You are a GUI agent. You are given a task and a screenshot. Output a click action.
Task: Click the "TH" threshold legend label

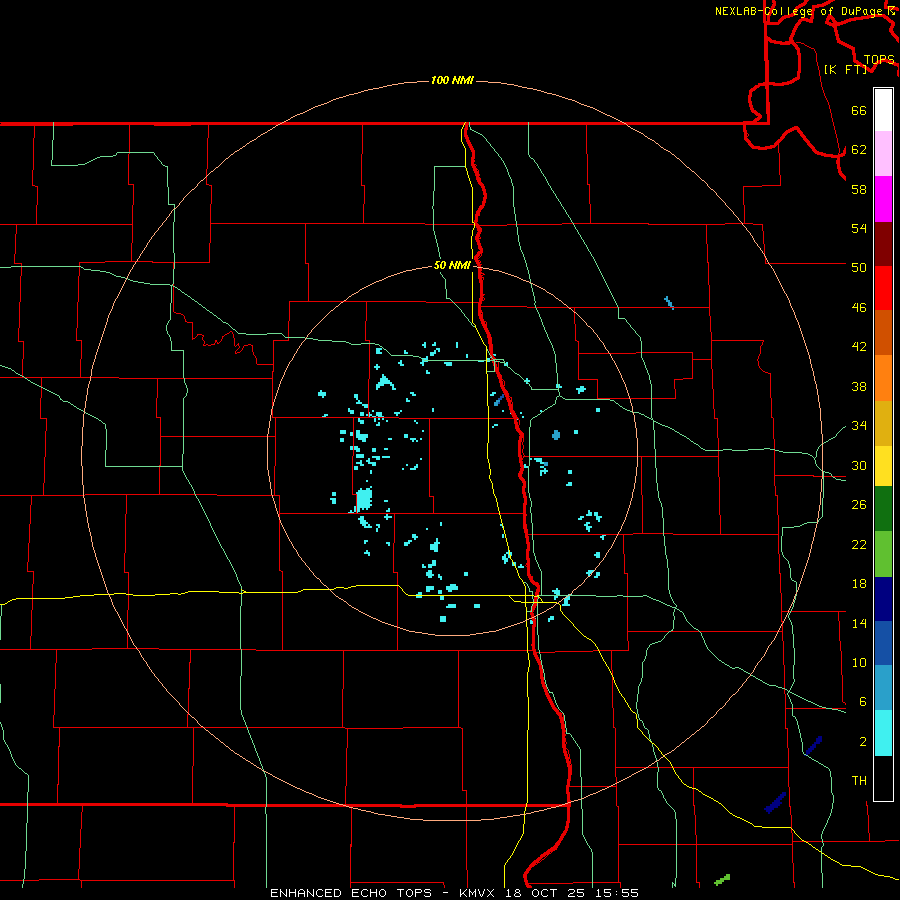pyautogui.click(x=859, y=781)
